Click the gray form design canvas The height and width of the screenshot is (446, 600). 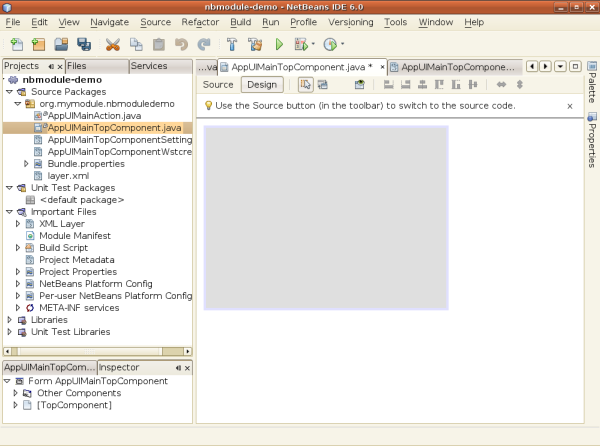(x=326, y=218)
